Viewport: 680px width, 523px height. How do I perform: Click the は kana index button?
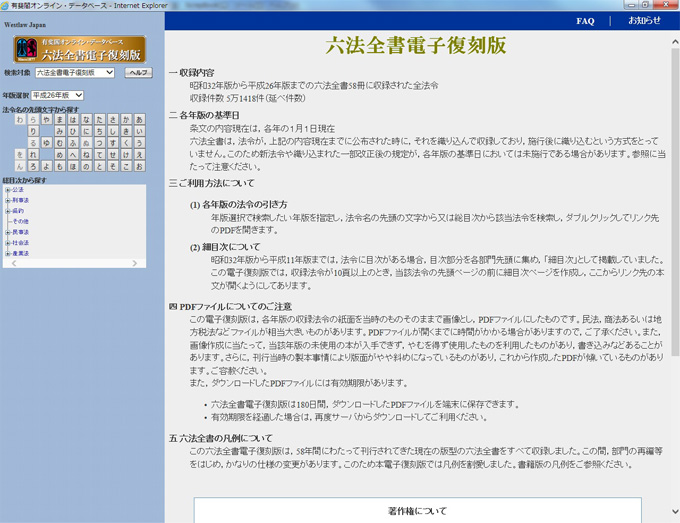[73, 119]
